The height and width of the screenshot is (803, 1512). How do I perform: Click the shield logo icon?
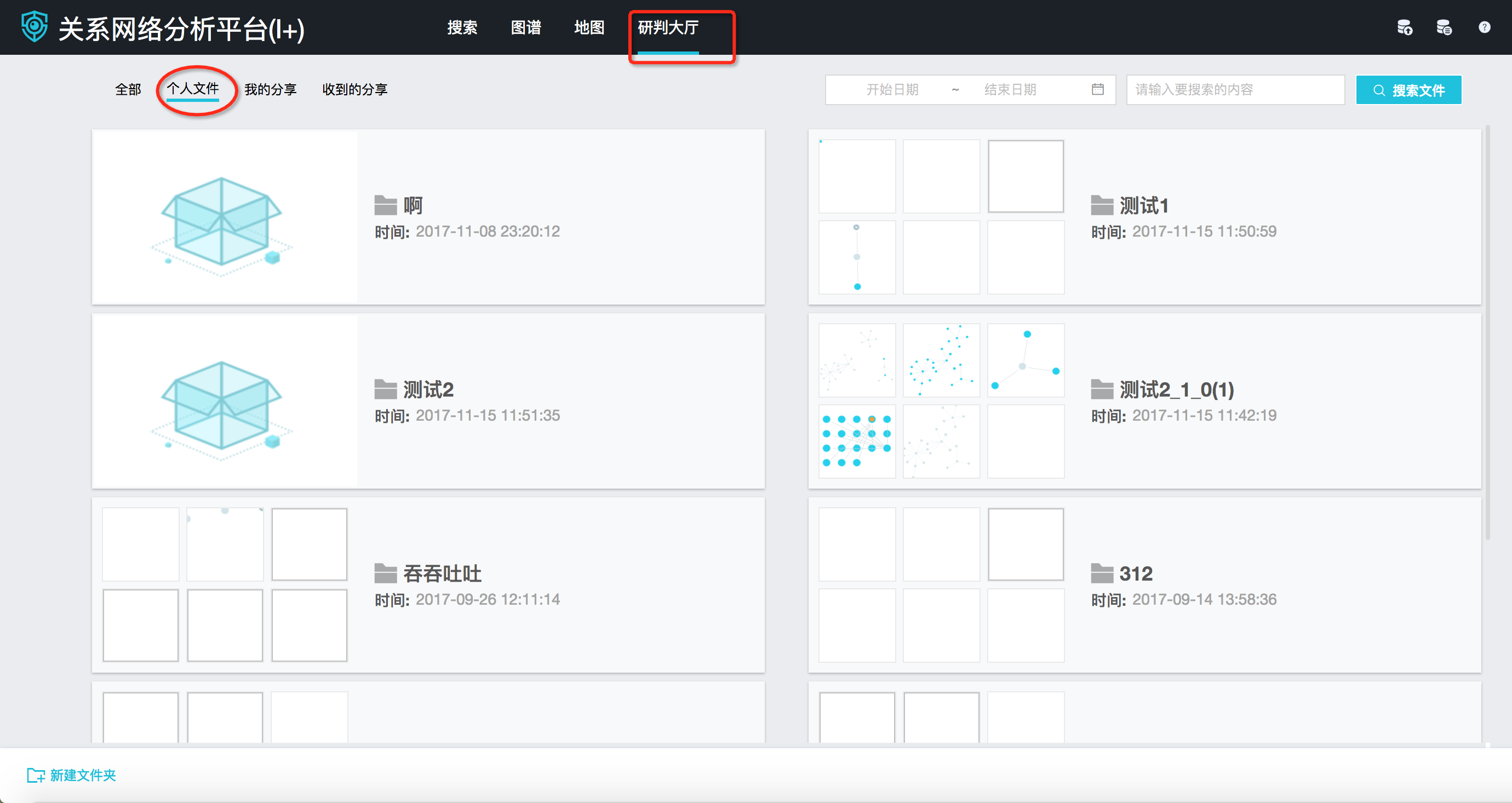[x=34, y=26]
